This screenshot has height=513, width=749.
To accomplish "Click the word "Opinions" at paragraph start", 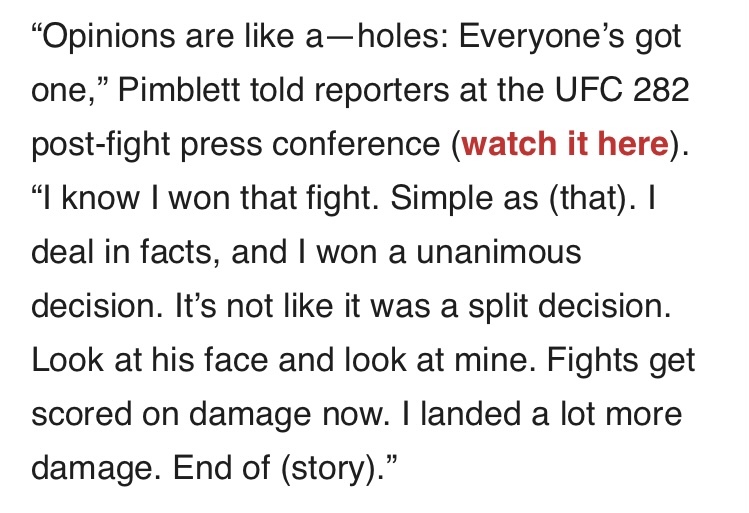I will (x=108, y=38).
